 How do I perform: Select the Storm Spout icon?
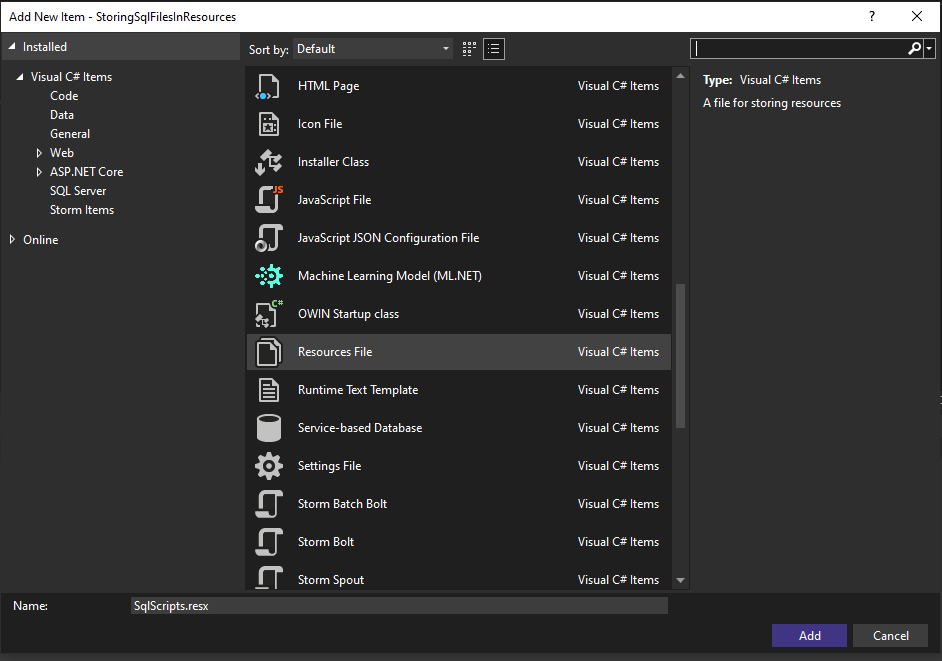[x=269, y=577]
